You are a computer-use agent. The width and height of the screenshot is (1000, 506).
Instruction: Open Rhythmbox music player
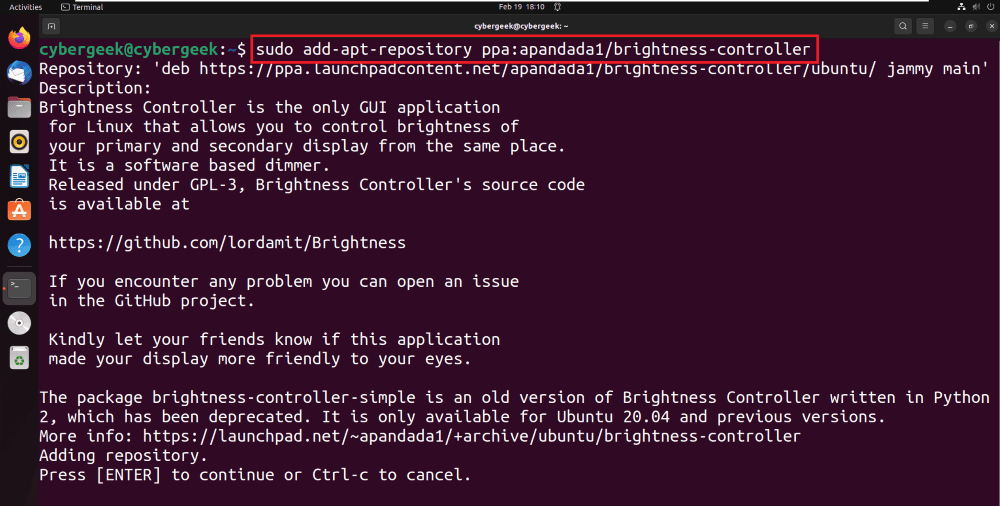tap(19, 142)
